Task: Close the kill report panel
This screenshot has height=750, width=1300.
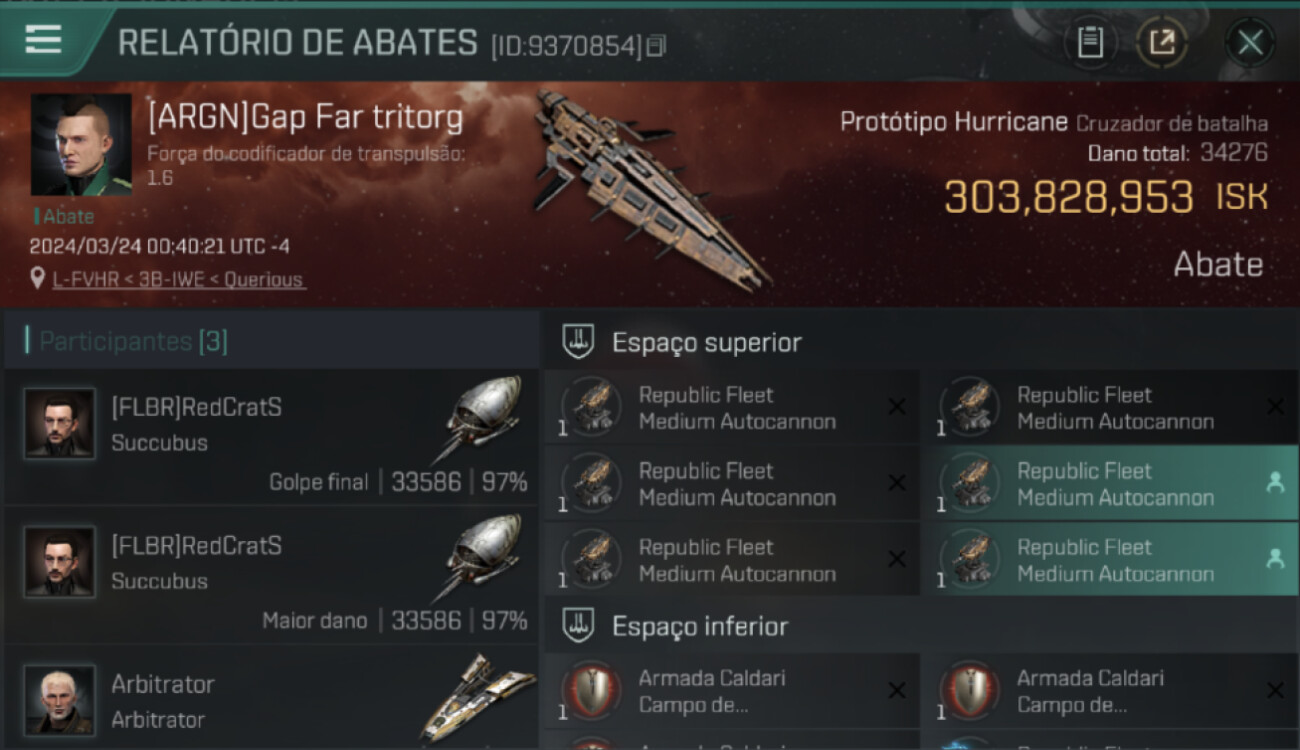Action: [1250, 43]
